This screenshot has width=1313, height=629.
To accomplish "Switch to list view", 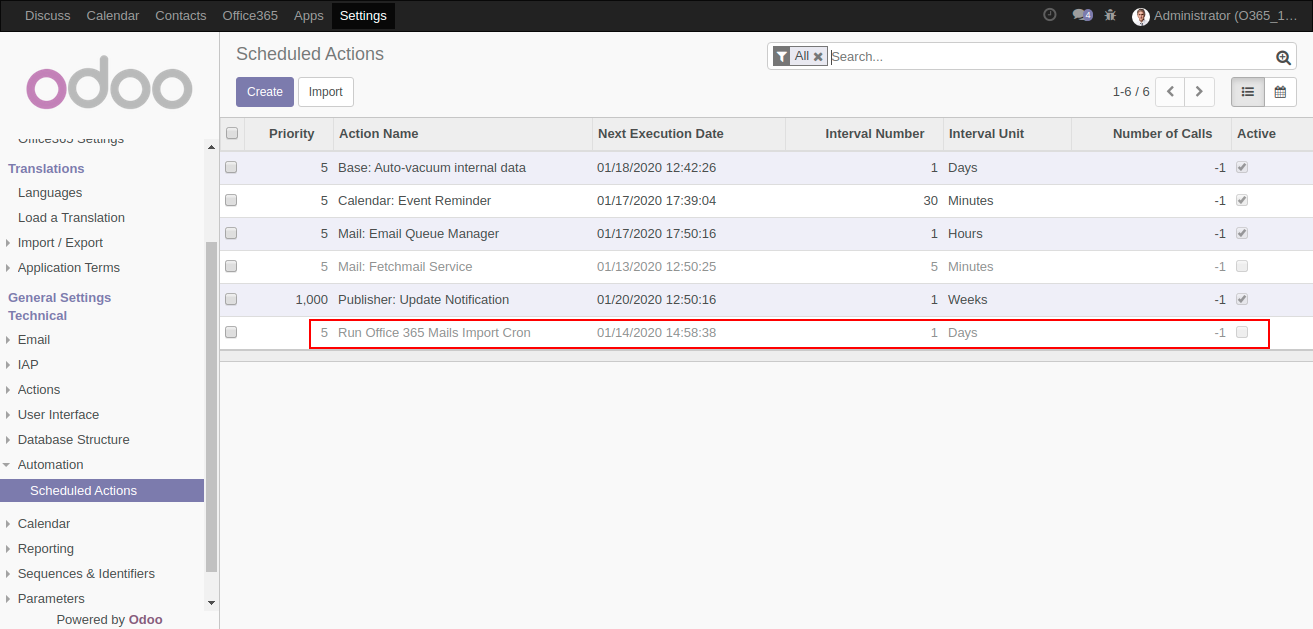I will (1247, 92).
